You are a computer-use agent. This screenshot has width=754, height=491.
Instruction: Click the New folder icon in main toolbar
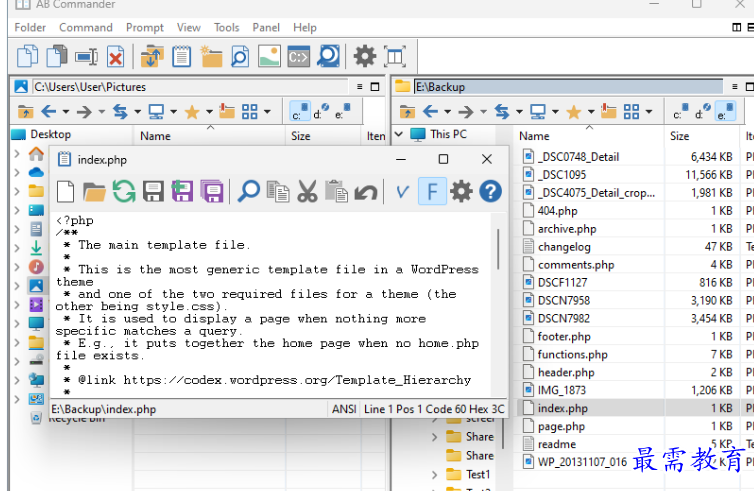point(211,56)
